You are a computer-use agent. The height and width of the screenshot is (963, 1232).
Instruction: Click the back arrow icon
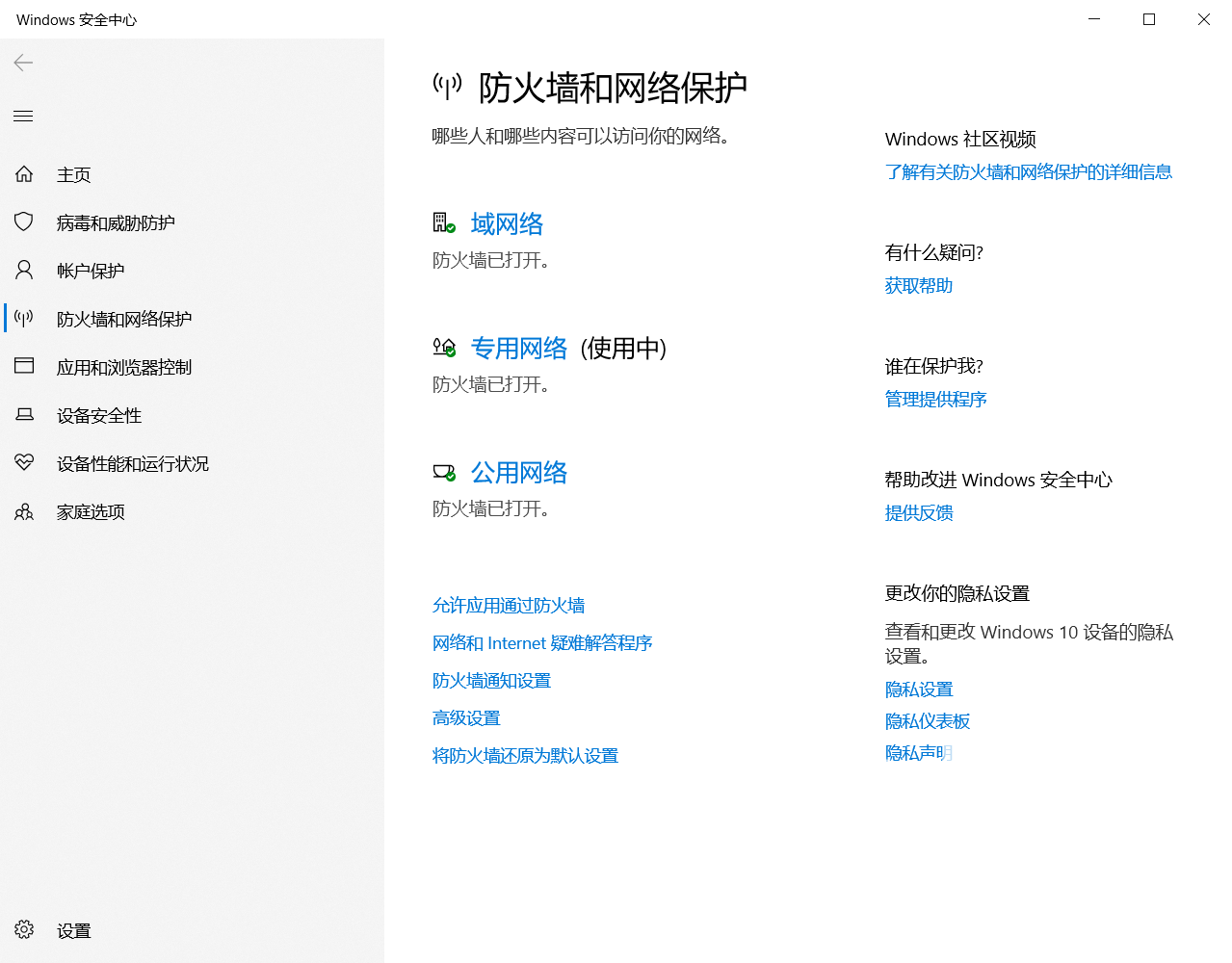[x=24, y=63]
